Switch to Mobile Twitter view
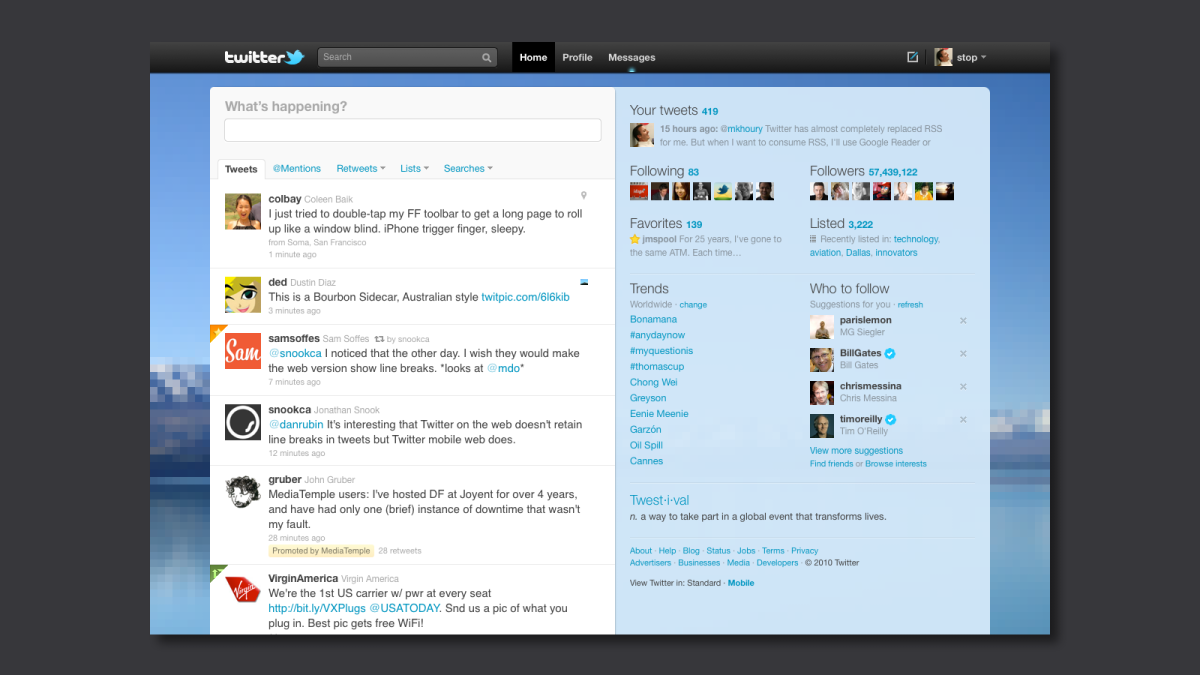The height and width of the screenshot is (675, 1200). 741,583
